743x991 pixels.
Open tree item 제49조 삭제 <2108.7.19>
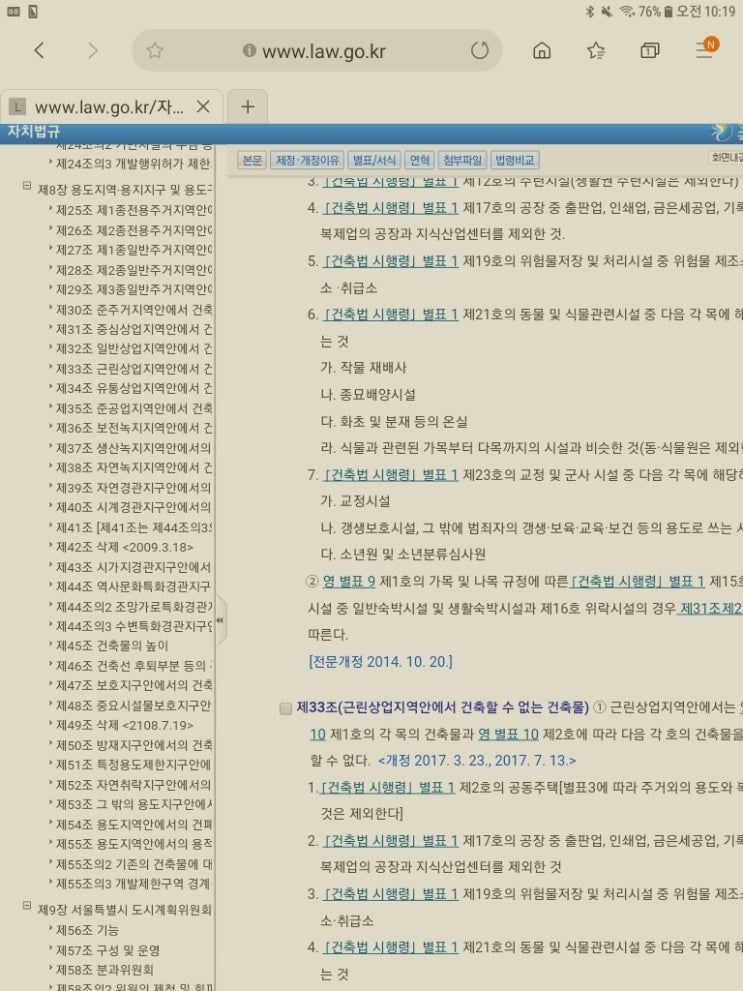(x=124, y=725)
